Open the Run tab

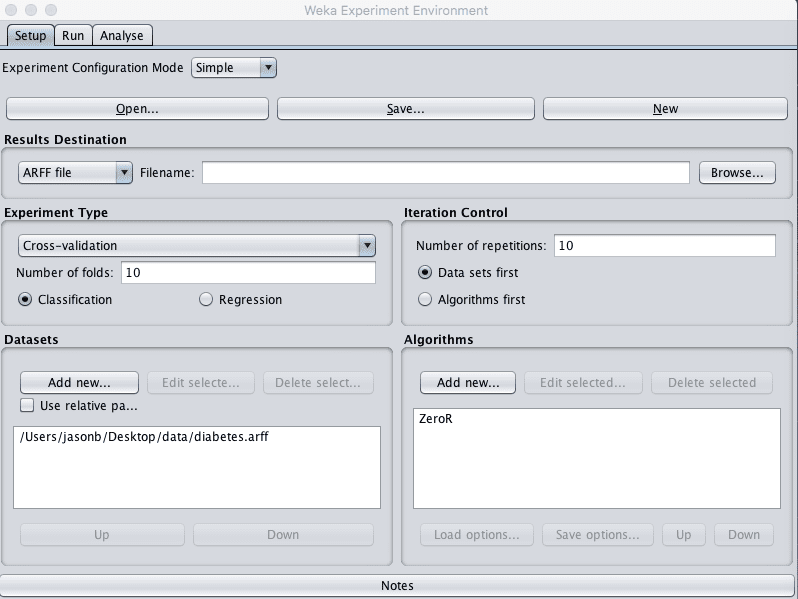[73, 36]
